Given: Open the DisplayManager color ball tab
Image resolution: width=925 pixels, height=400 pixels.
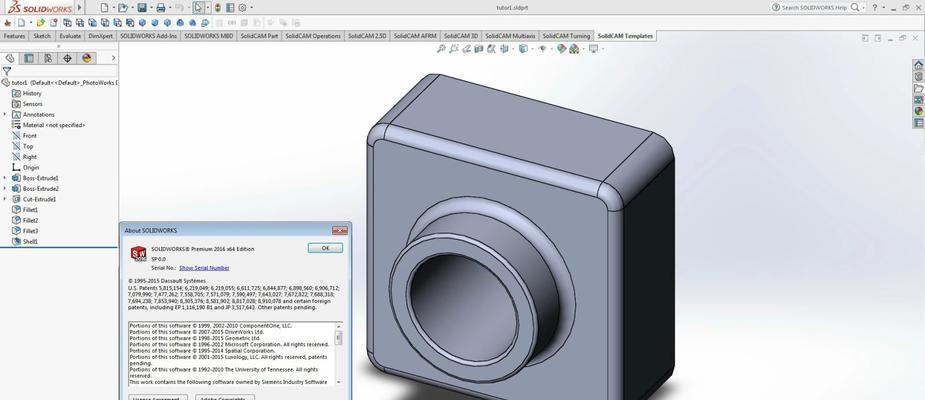Looking at the screenshot, I should (x=87, y=58).
